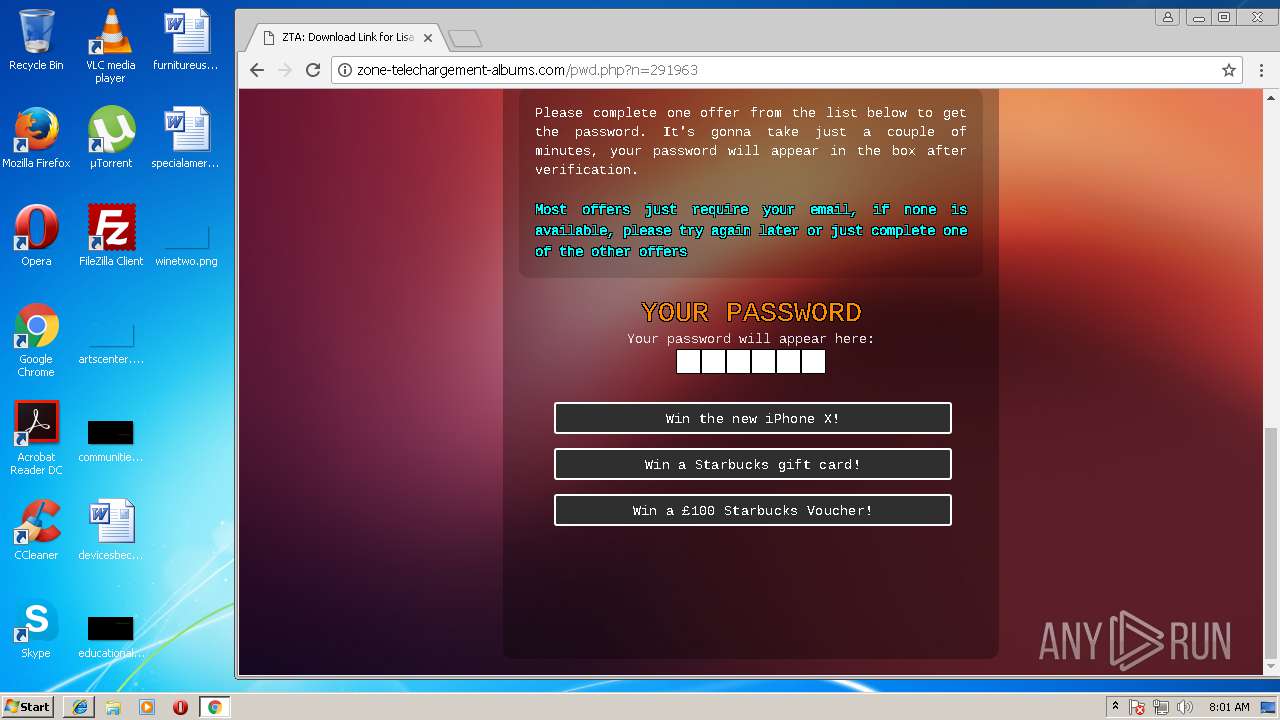The height and width of the screenshot is (720, 1280).
Task: Launch Opera browser shortcut
Action: pyautogui.click(x=36, y=236)
